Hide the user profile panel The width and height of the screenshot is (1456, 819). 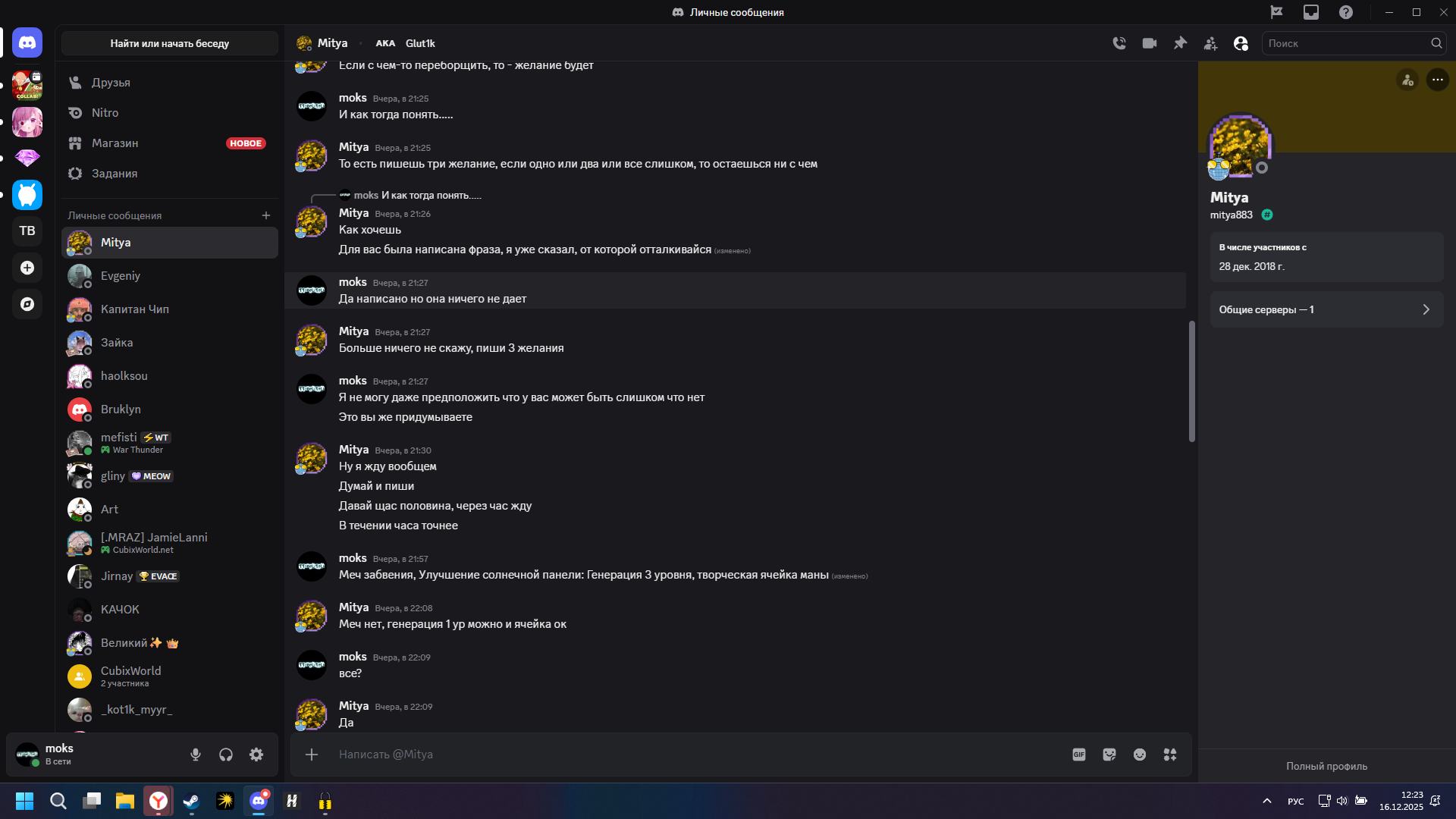point(1241,43)
